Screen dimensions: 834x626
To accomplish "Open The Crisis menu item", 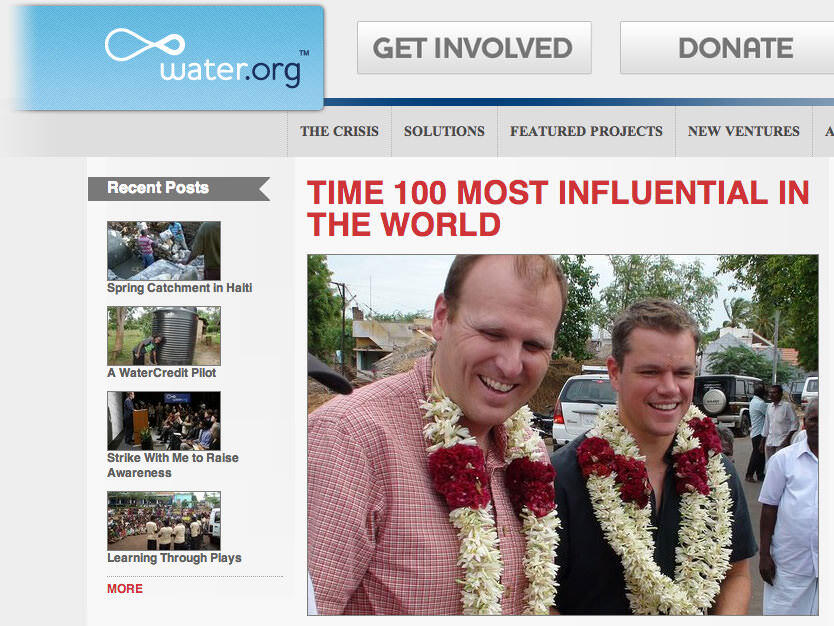I will click(x=339, y=131).
